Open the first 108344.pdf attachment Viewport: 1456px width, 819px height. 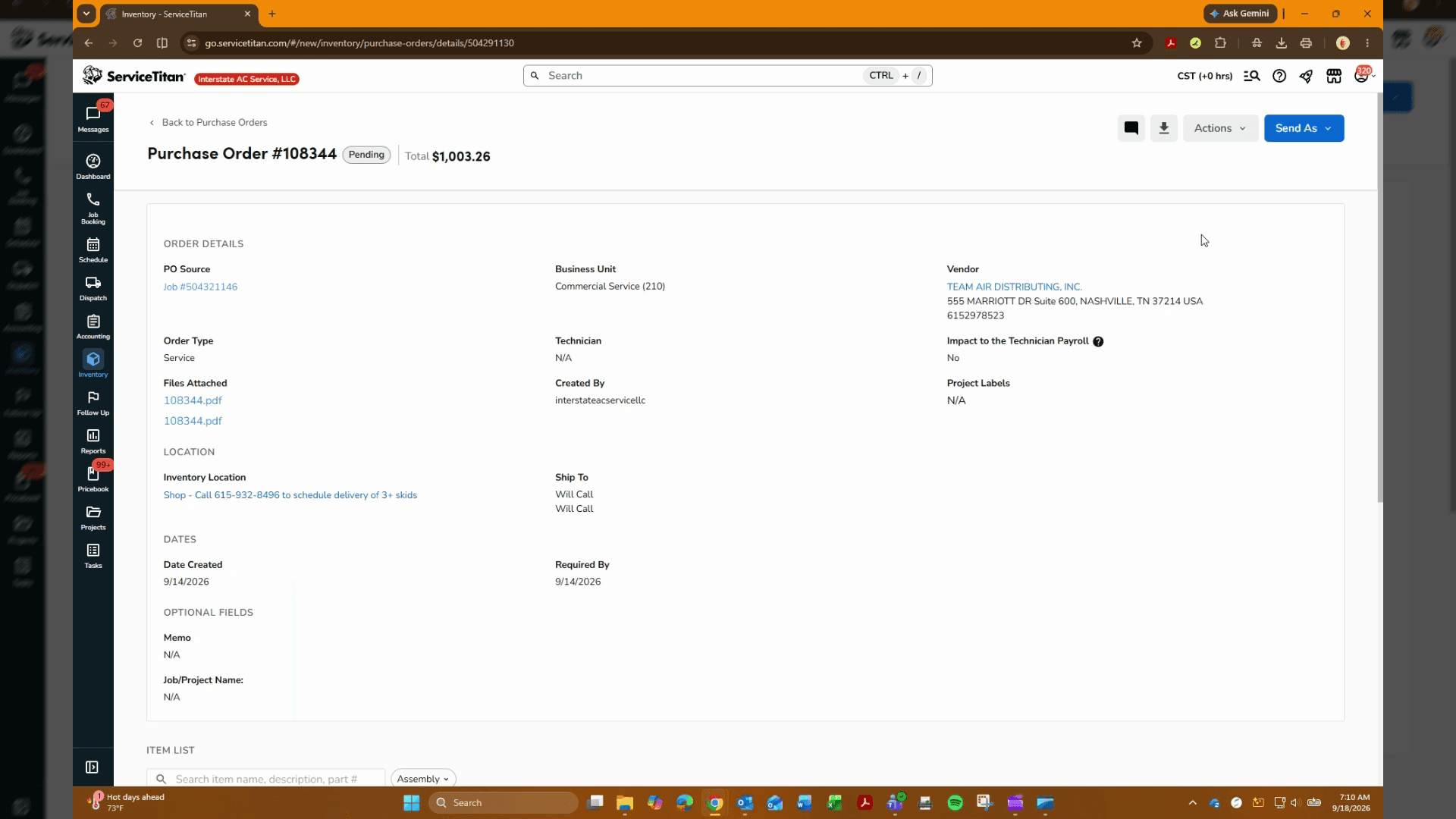coord(193,400)
